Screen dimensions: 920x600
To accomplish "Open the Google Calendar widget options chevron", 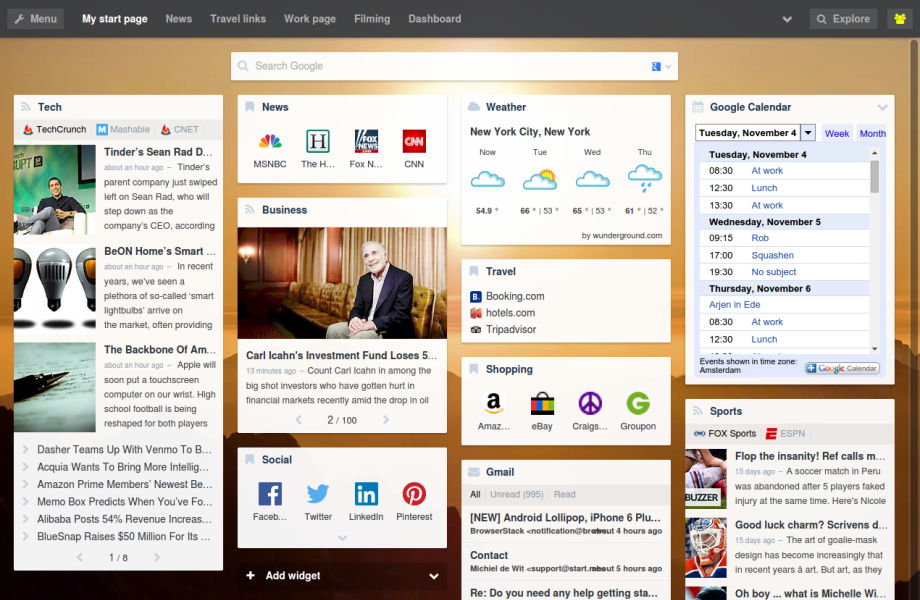I will [x=882, y=107].
